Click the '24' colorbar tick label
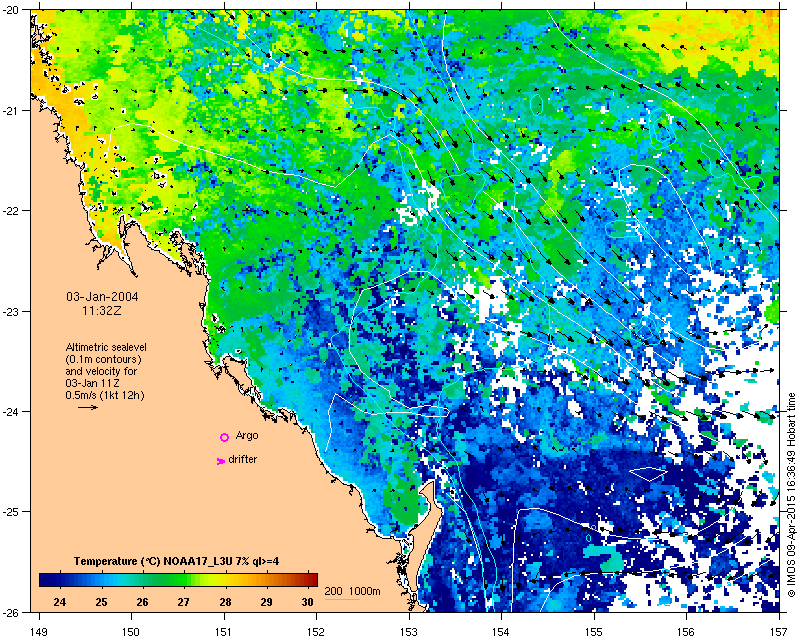Screen dimensions: 800x640 pyautogui.click(x=60, y=602)
